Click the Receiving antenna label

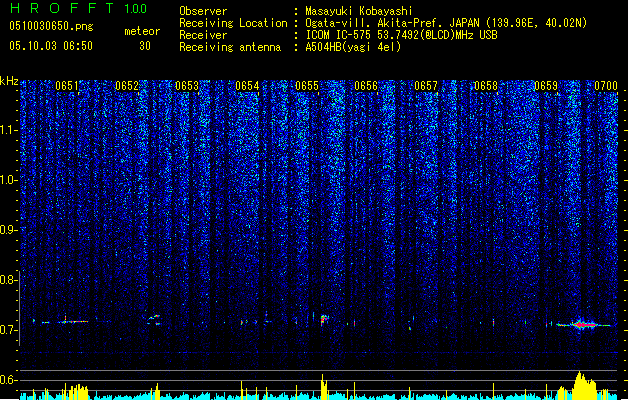tap(230, 47)
